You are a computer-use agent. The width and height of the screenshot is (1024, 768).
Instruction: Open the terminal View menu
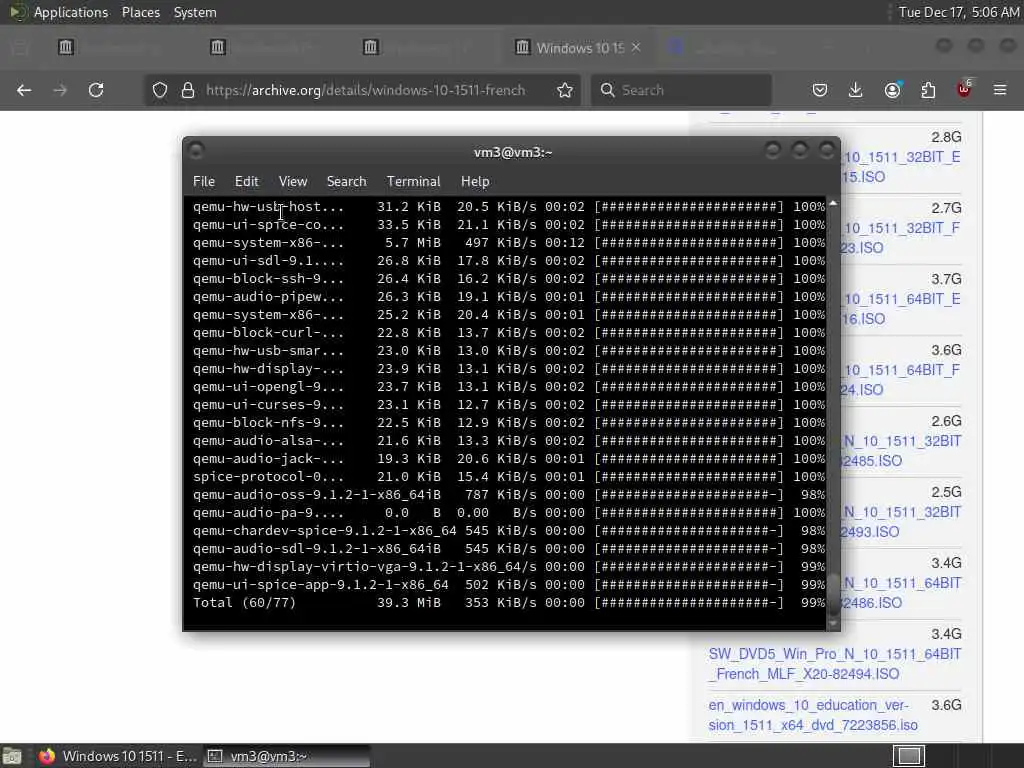click(x=293, y=182)
